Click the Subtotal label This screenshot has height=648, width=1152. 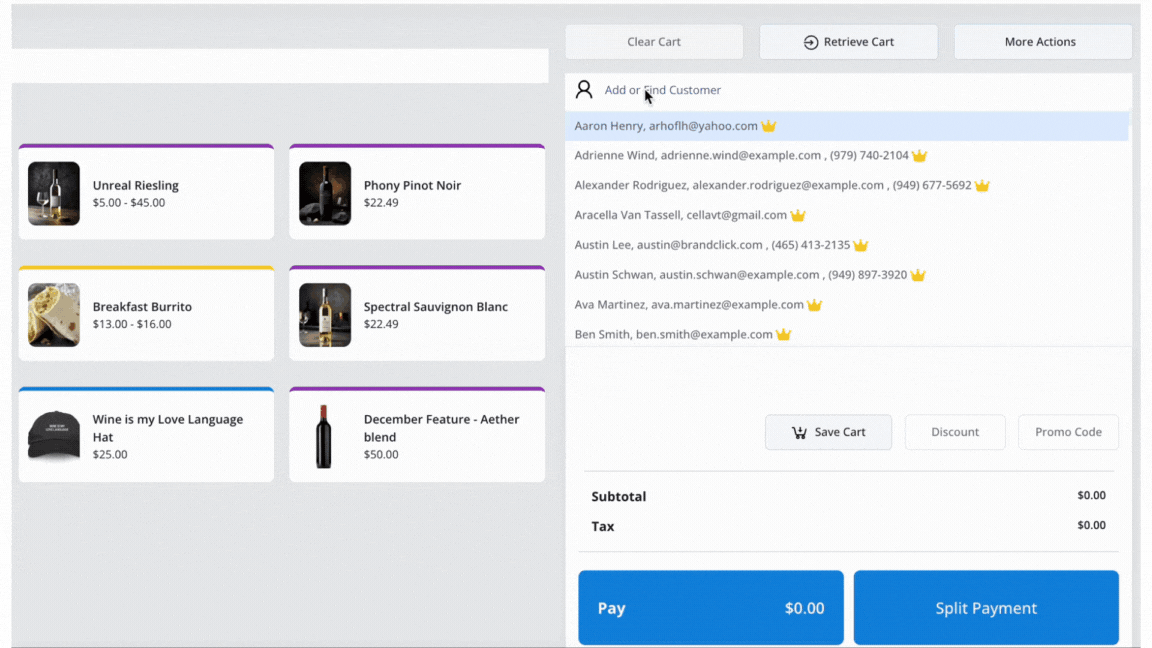(x=619, y=497)
